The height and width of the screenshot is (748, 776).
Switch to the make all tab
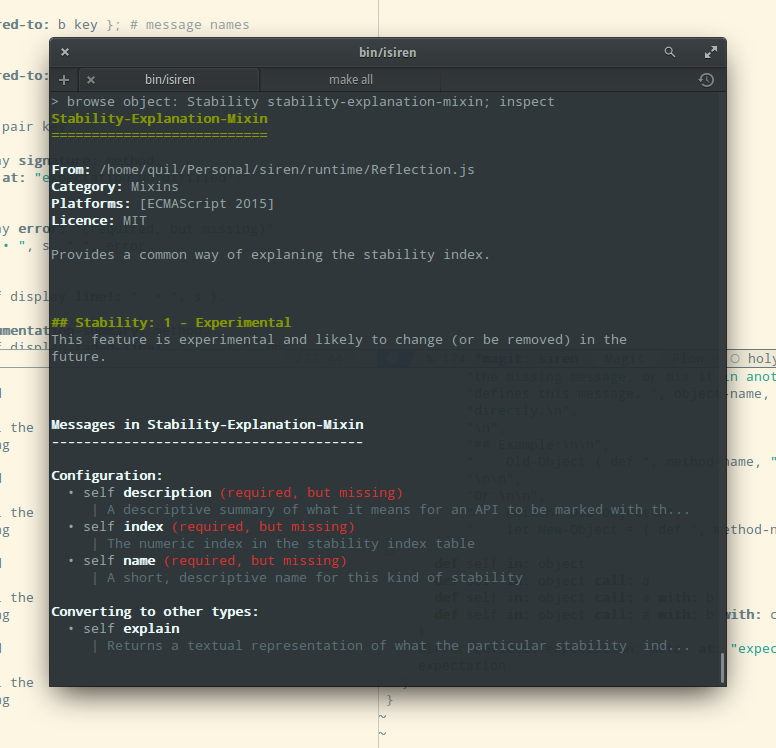click(x=351, y=80)
